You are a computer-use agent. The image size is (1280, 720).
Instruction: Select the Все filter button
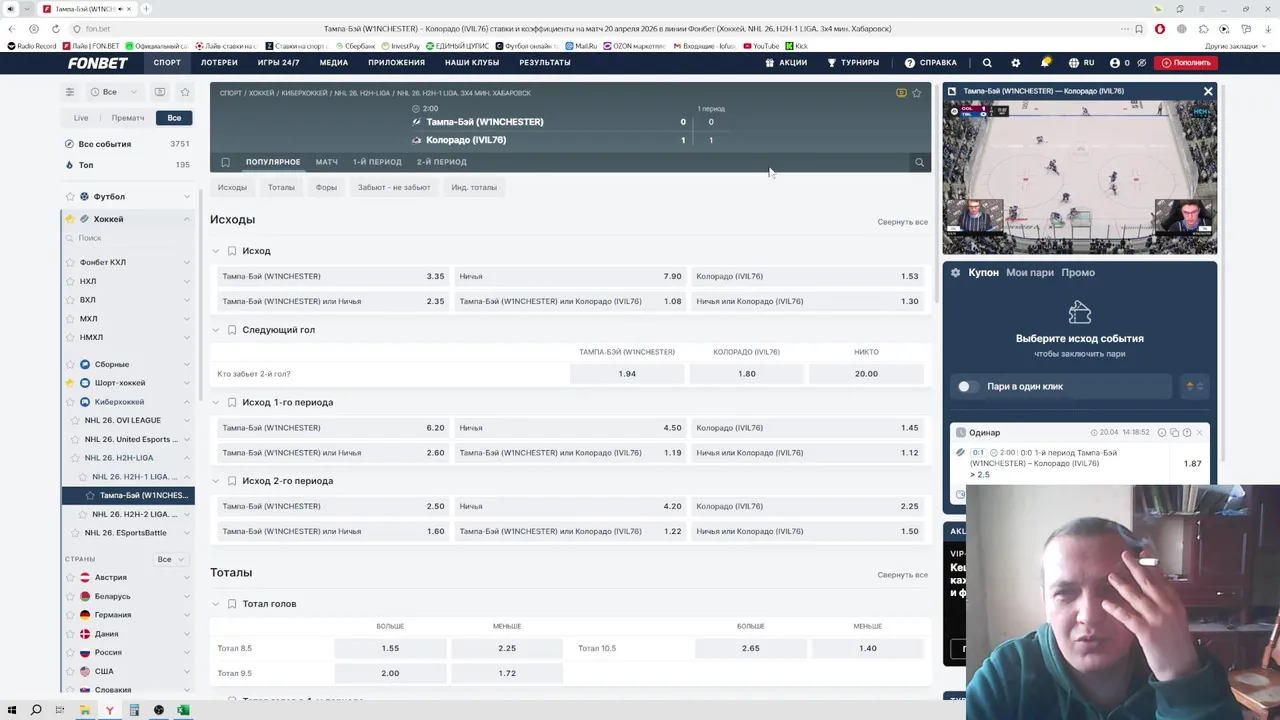point(174,118)
